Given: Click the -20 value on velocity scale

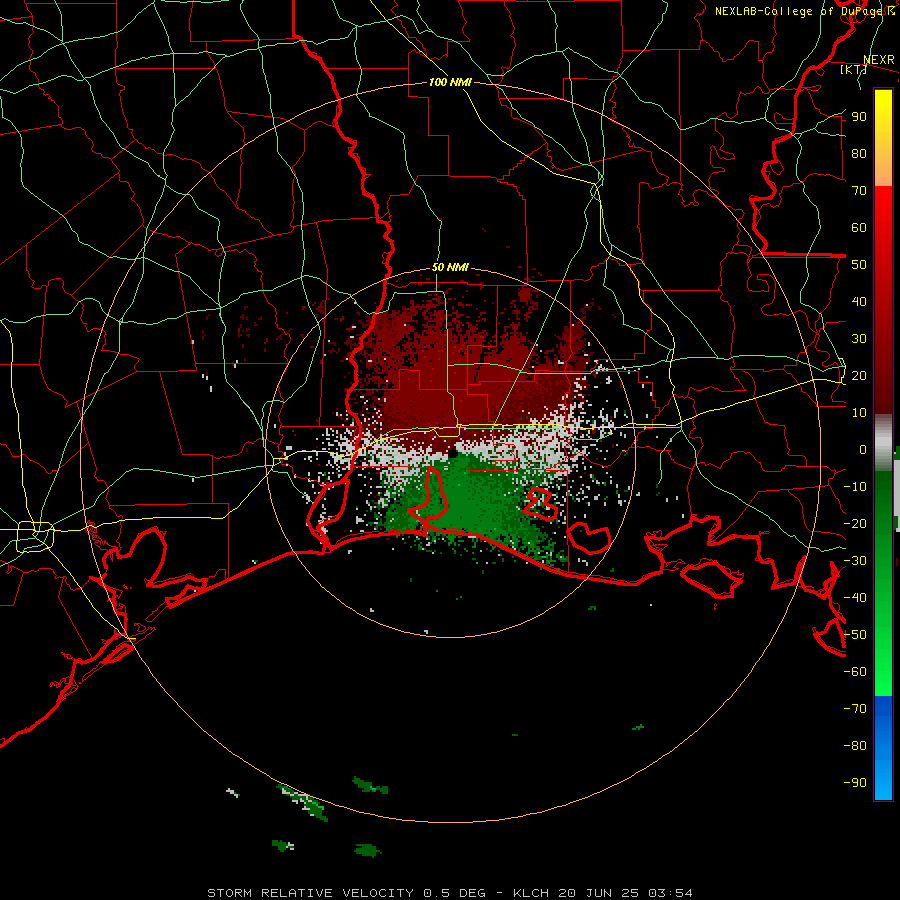Looking at the screenshot, I should point(855,523).
